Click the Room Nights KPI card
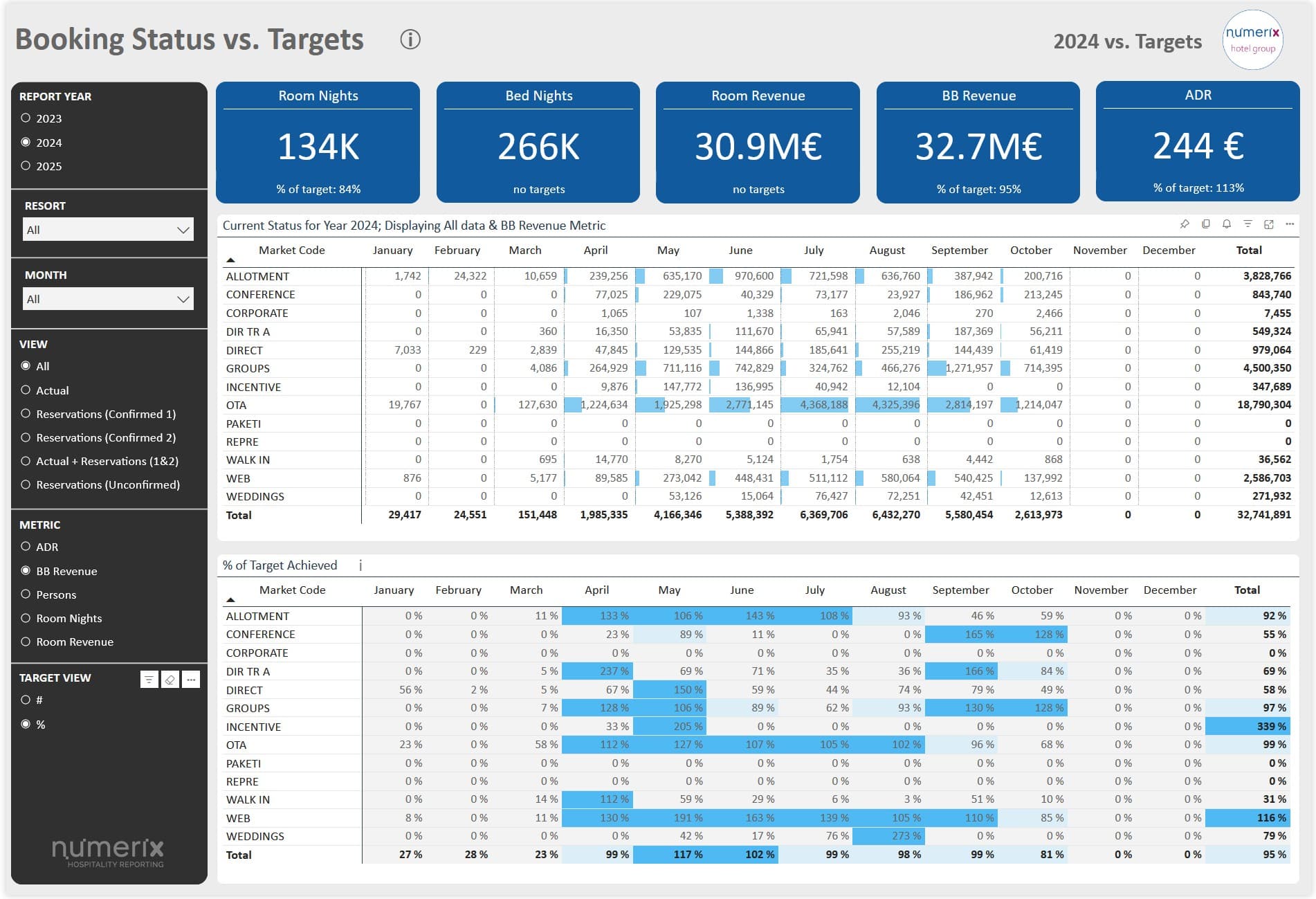 click(x=318, y=142)
